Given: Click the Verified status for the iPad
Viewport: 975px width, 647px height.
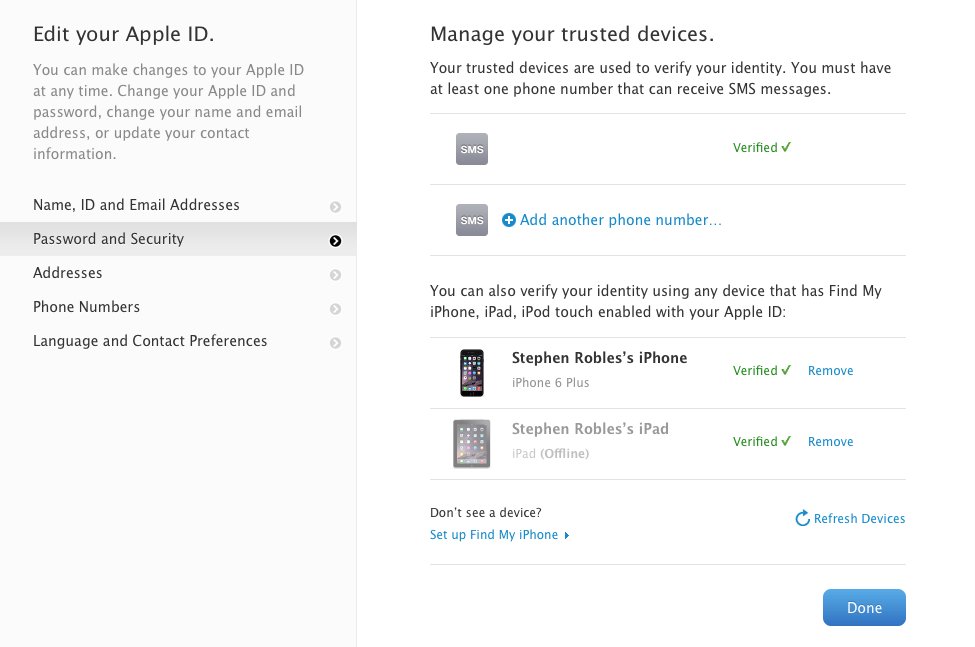Looking at the screenshot, I should (x=762, y=441).
